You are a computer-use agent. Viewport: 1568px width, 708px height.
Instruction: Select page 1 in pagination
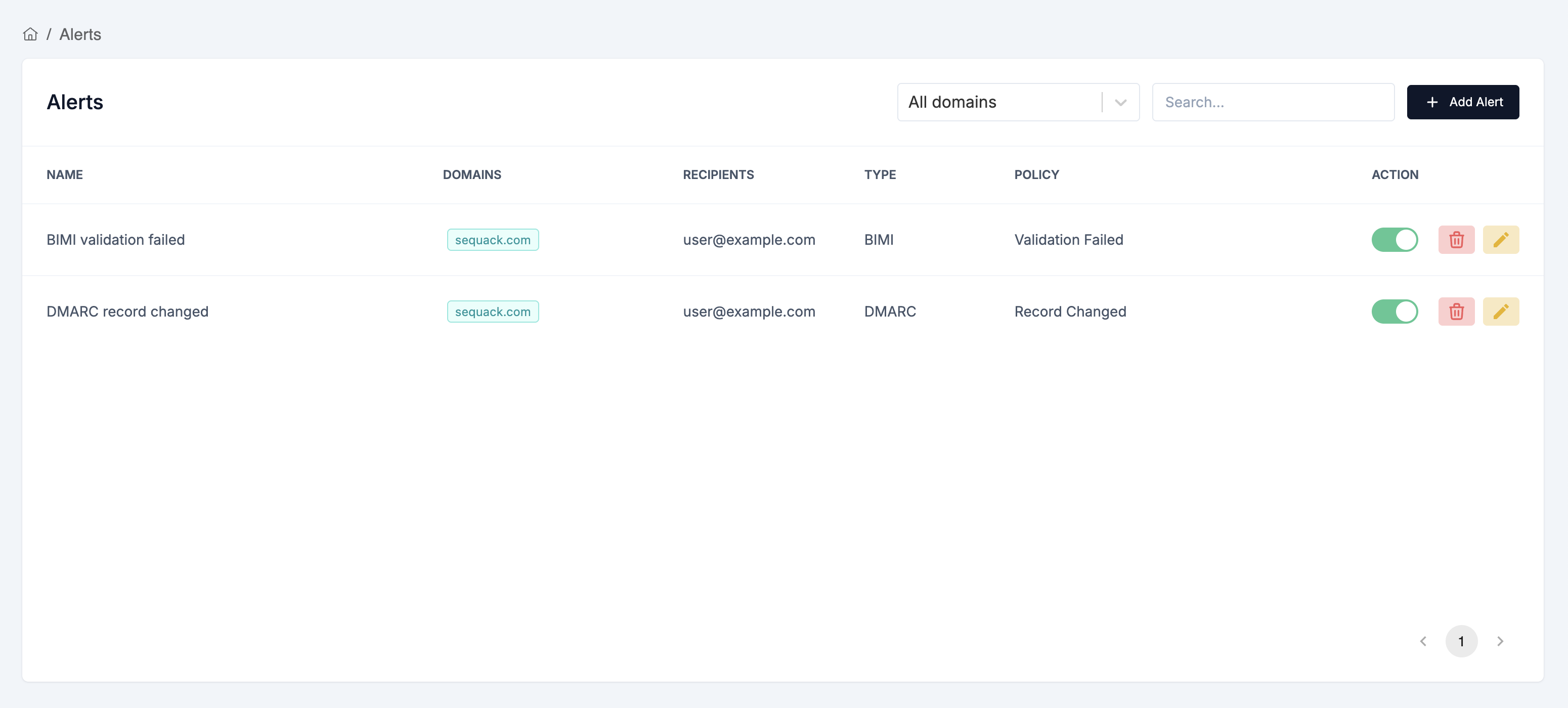(x=1461, y=641)
